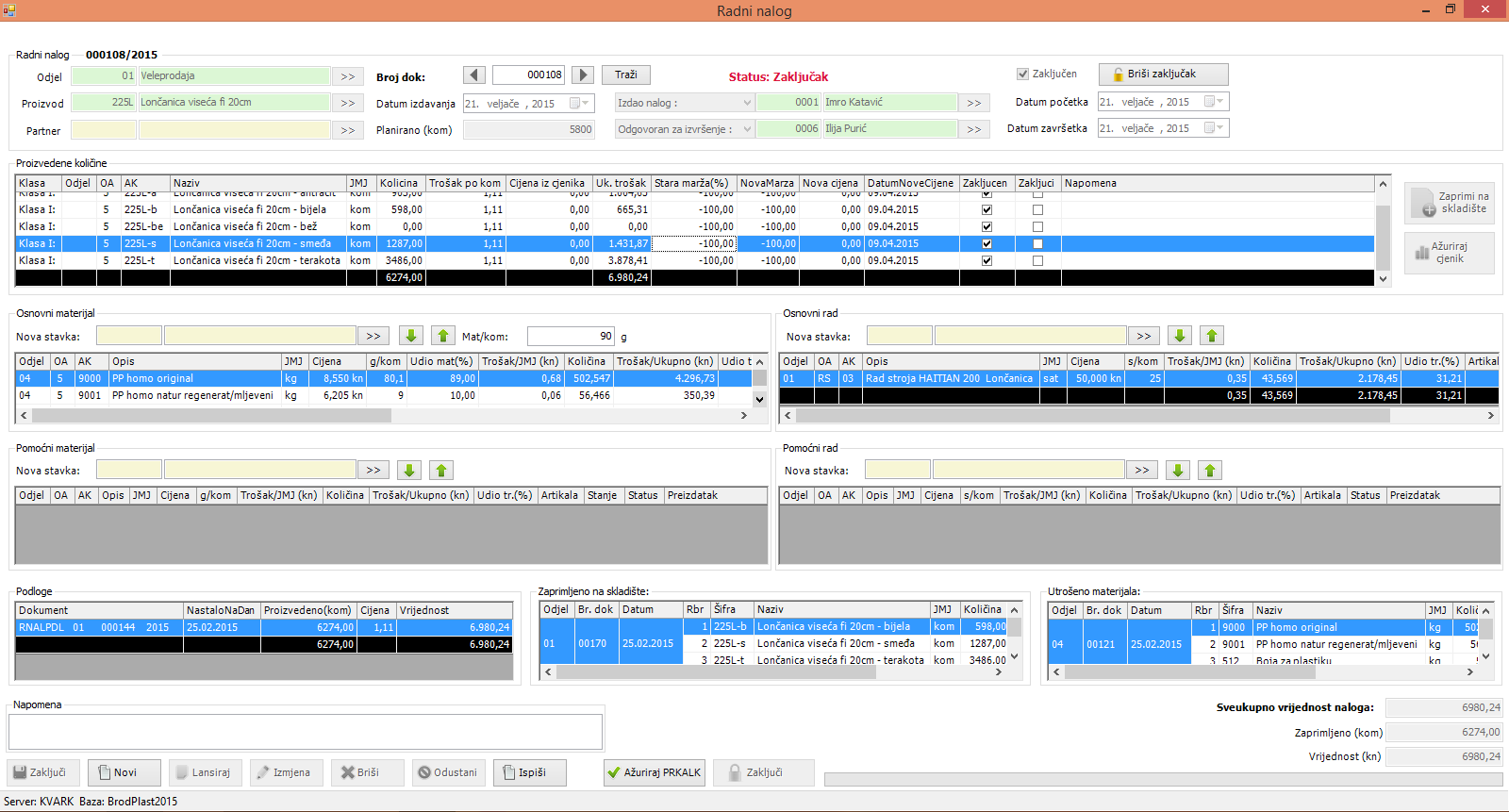Click >> lookup button for Odjel
The height and width of the screenshot is (812, 1509).
[348, 76]
